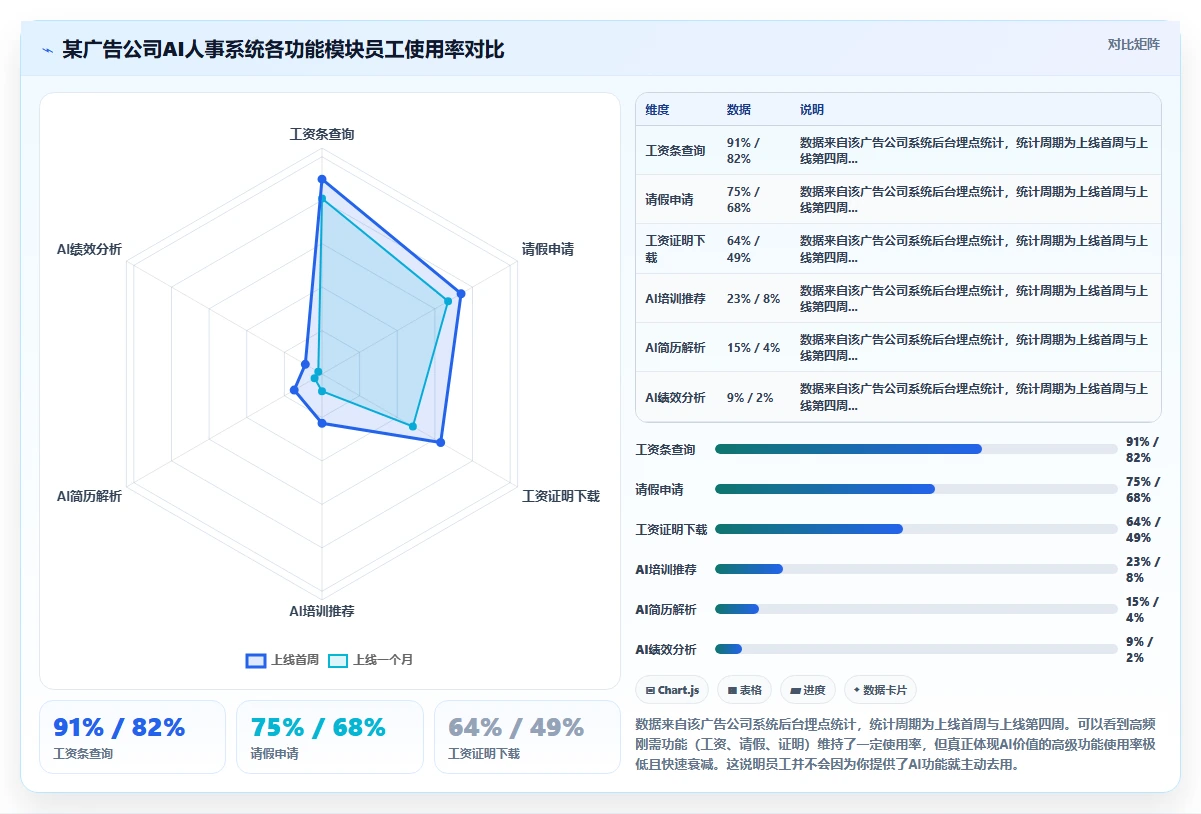The height and width of the screenshot is (814, 1201).
Task: Select the AI培训推荐 table row cell
Action: (x=675, y=298)
